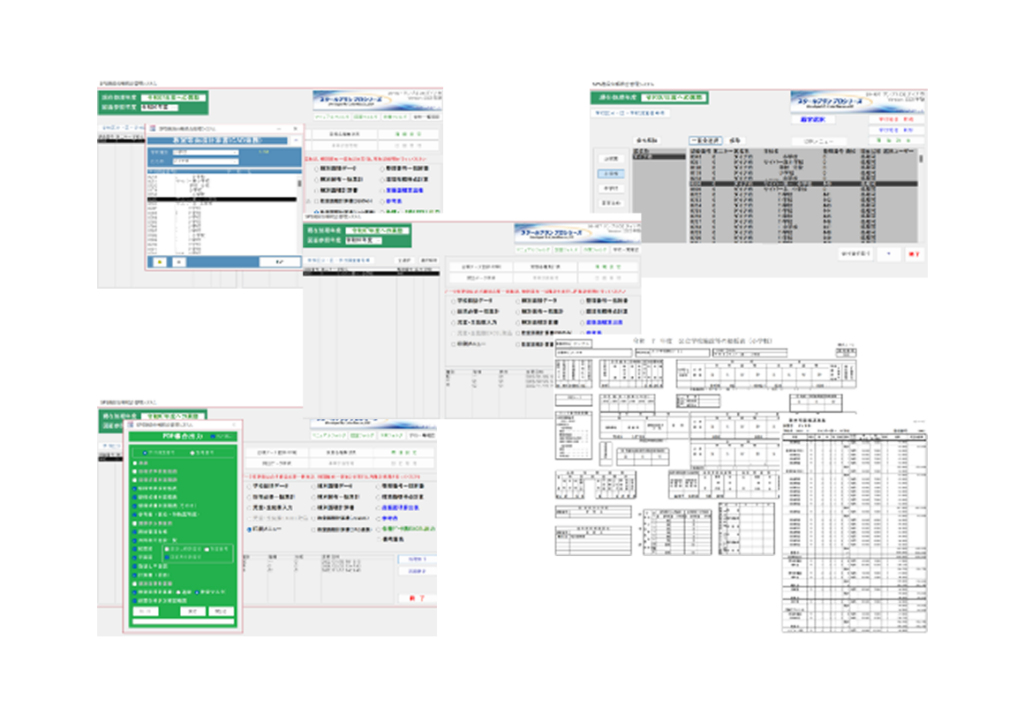
Task: Click the scrollbar of the blue dialog's school list
Action: [x=299, y=214]
